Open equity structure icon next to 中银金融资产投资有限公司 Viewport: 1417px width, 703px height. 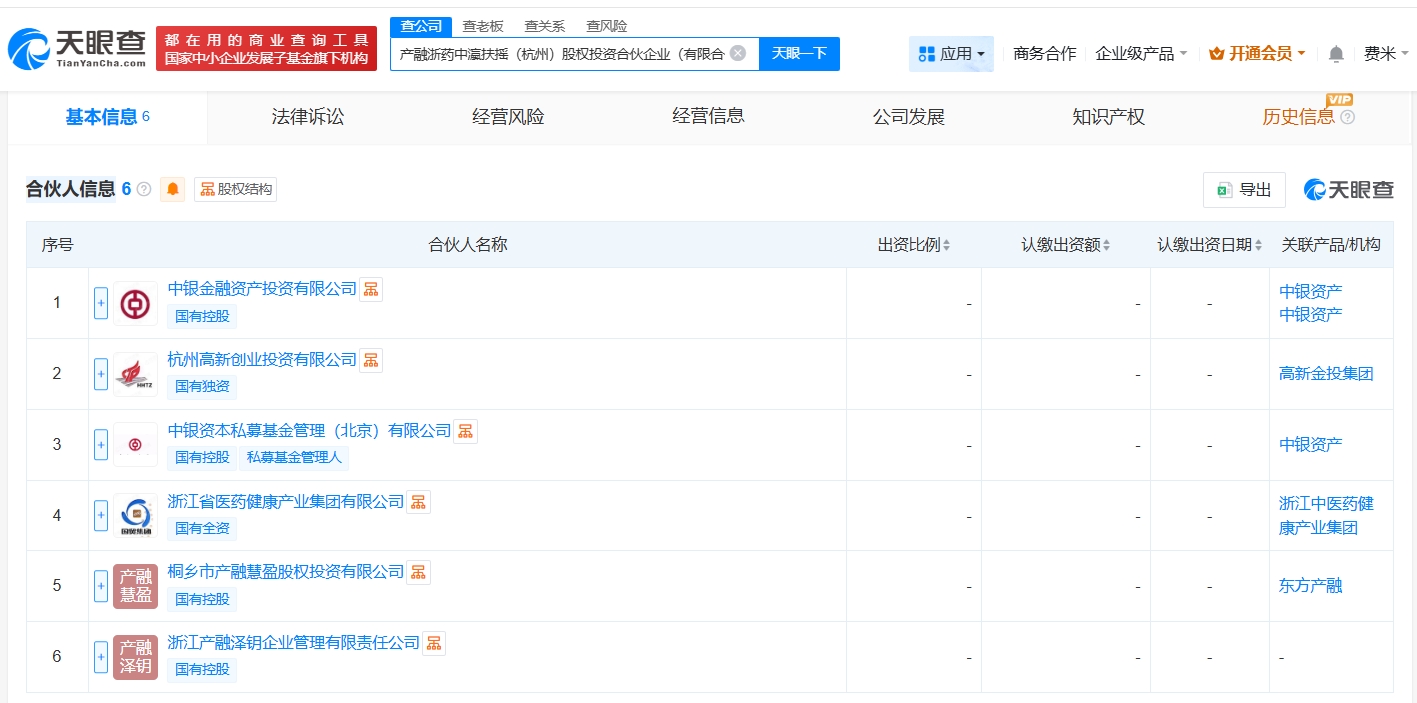point(371,289)
